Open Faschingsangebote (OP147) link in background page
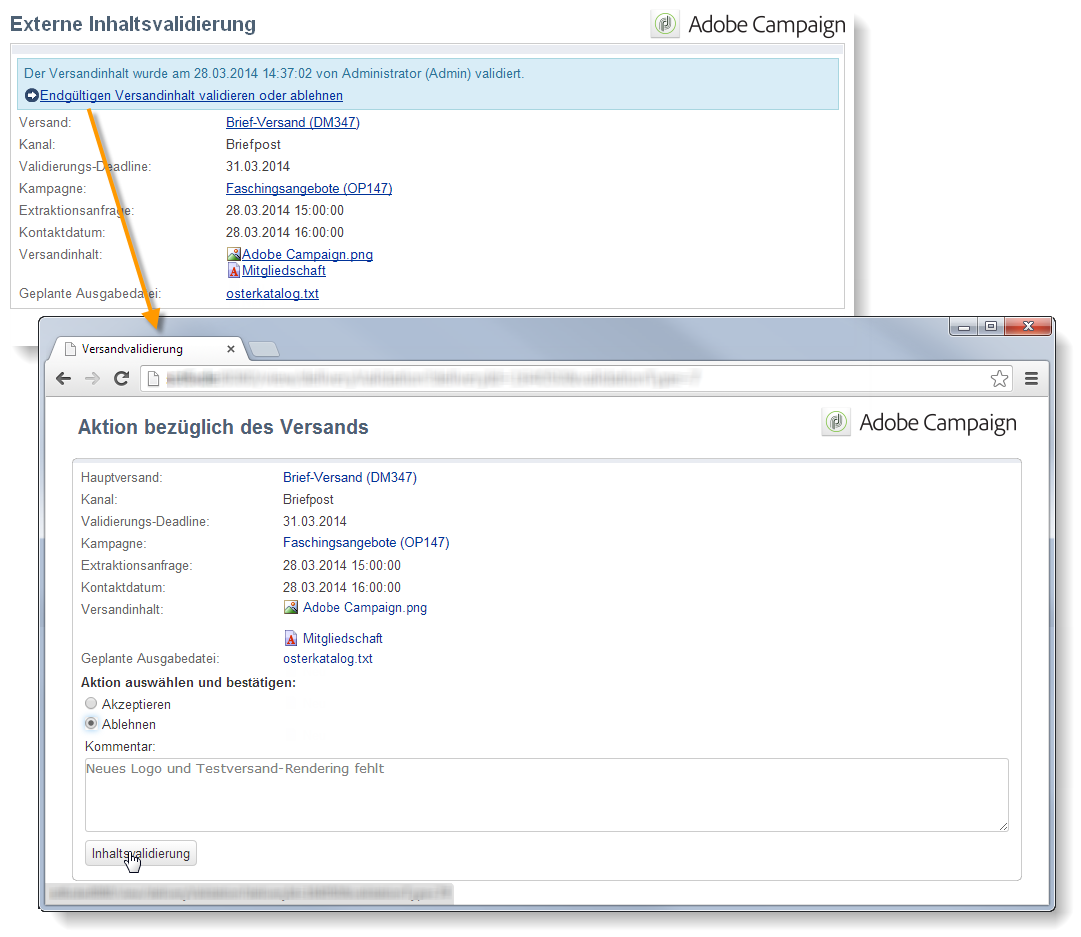 pos(309,188)
